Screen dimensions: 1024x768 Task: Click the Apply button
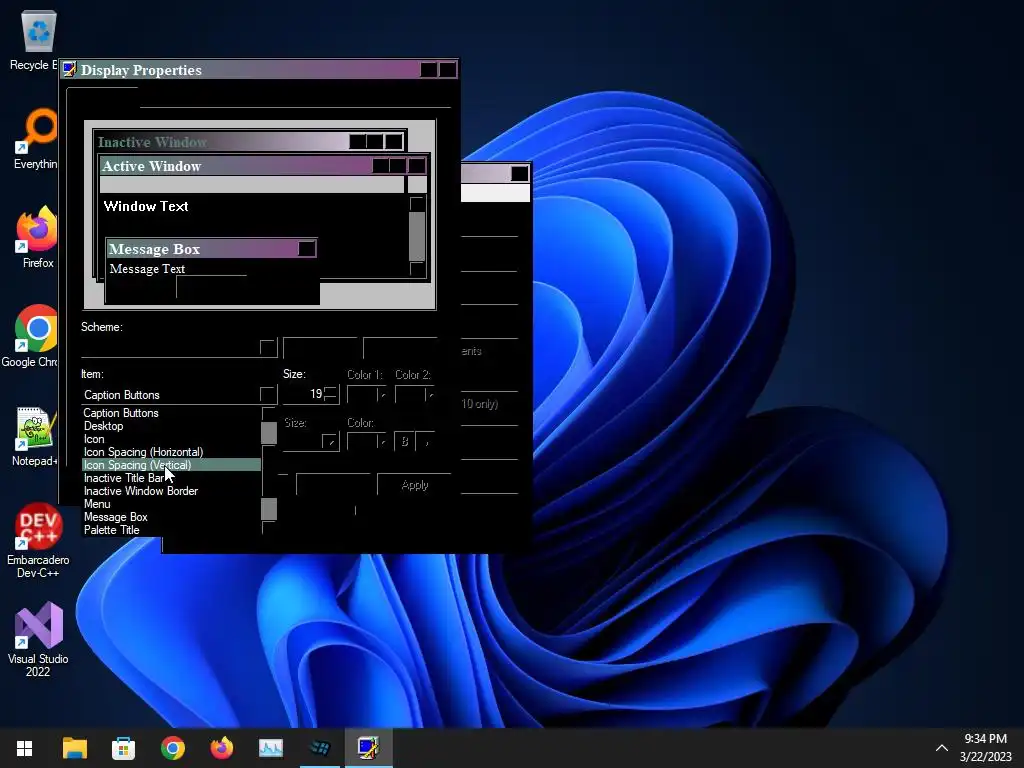pyautogui.click(x=414, y=485)
